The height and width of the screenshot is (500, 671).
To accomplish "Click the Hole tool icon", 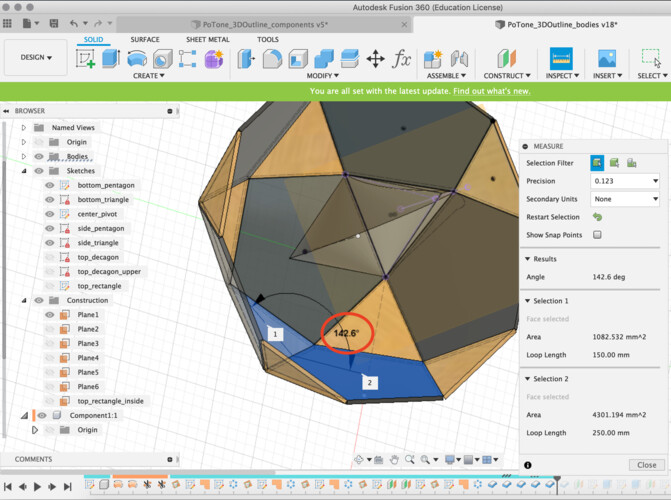I will 163,59.
